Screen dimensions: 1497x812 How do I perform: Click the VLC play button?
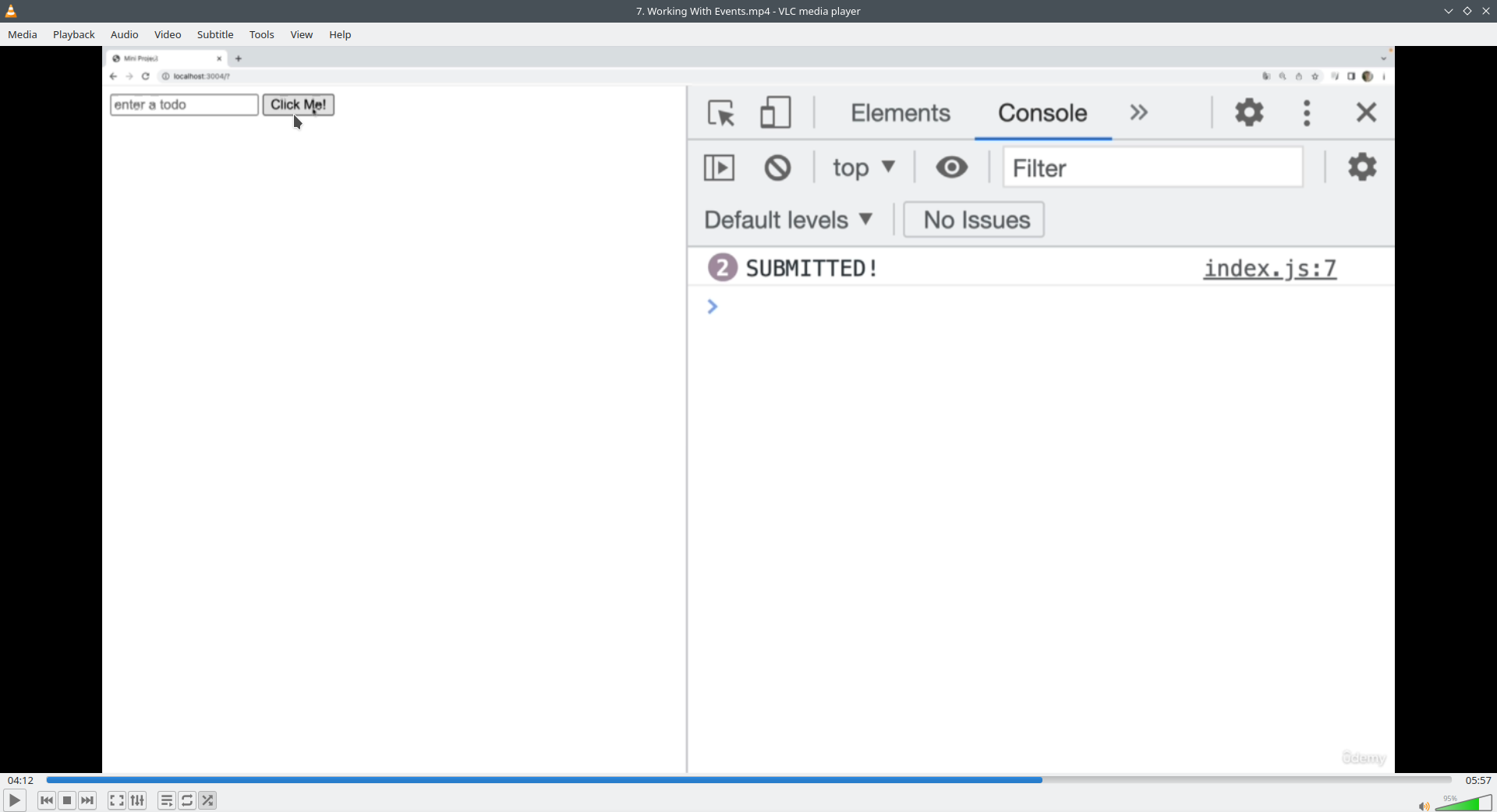(14, 800)
